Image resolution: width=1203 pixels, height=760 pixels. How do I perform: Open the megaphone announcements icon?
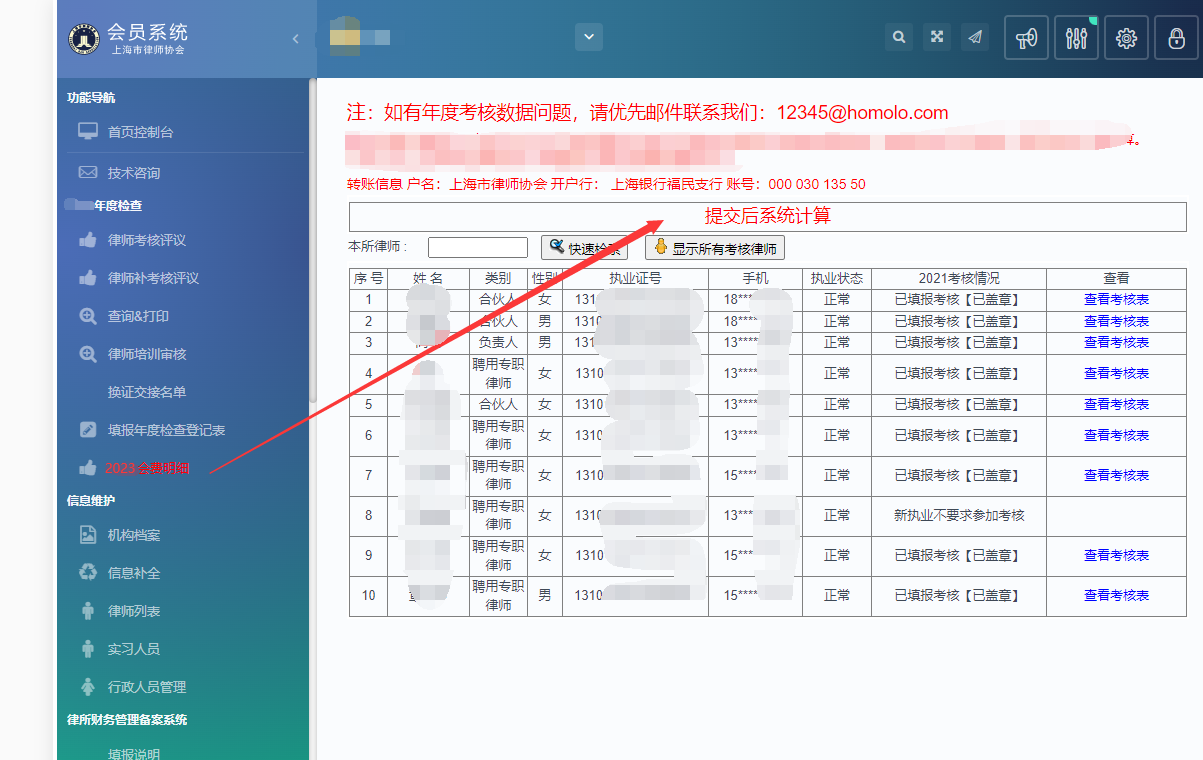click(1026, 38)
